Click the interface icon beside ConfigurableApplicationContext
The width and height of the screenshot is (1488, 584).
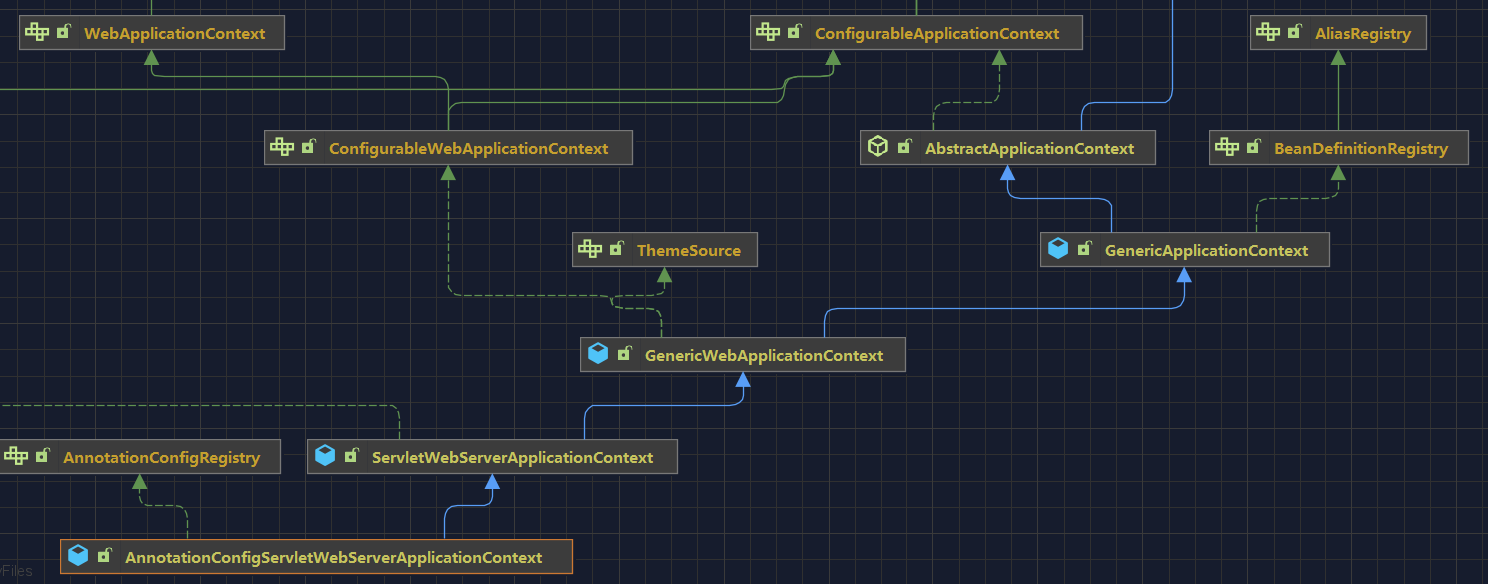pos(768,32)
